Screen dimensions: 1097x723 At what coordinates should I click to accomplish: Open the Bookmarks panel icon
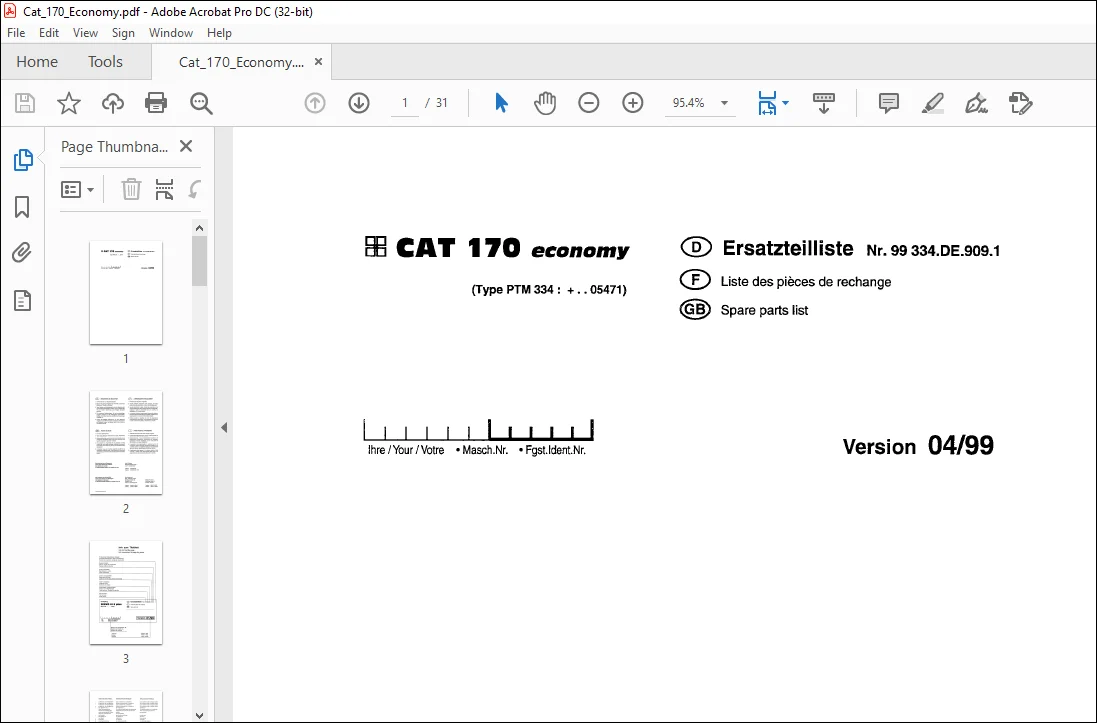coord(22,207)
